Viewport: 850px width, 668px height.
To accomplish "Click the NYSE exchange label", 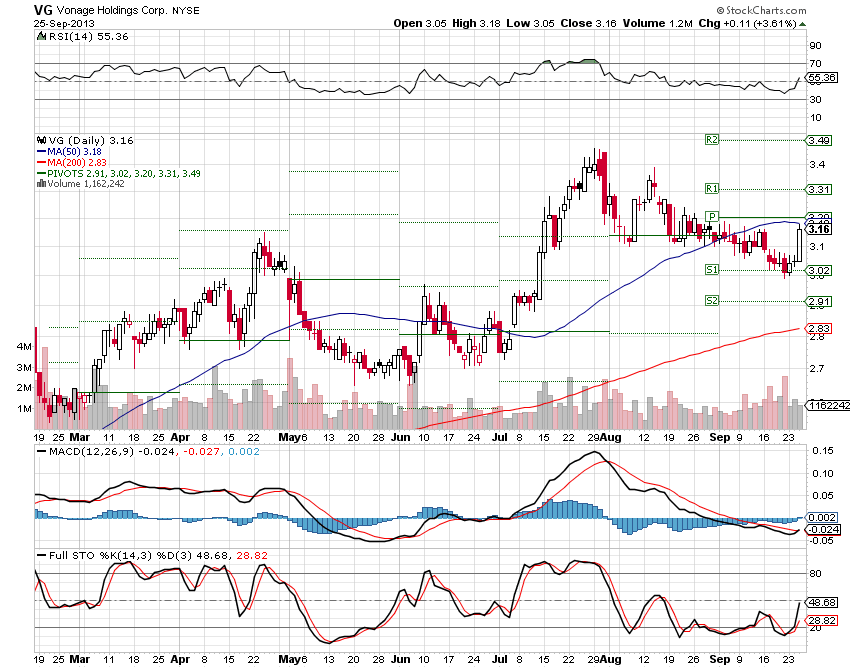I will [x=186, y=11].
